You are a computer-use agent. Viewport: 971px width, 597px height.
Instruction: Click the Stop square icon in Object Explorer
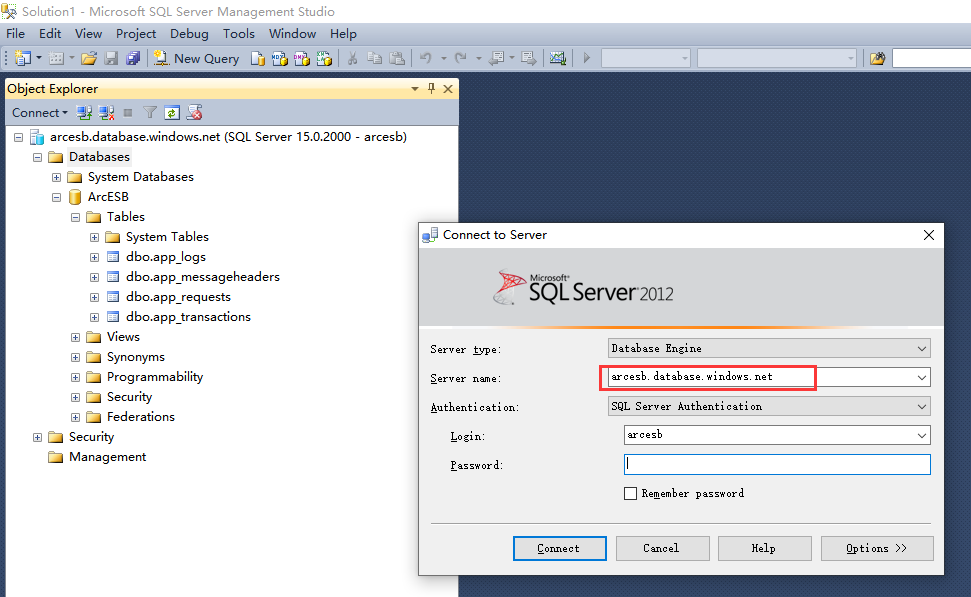128,113
